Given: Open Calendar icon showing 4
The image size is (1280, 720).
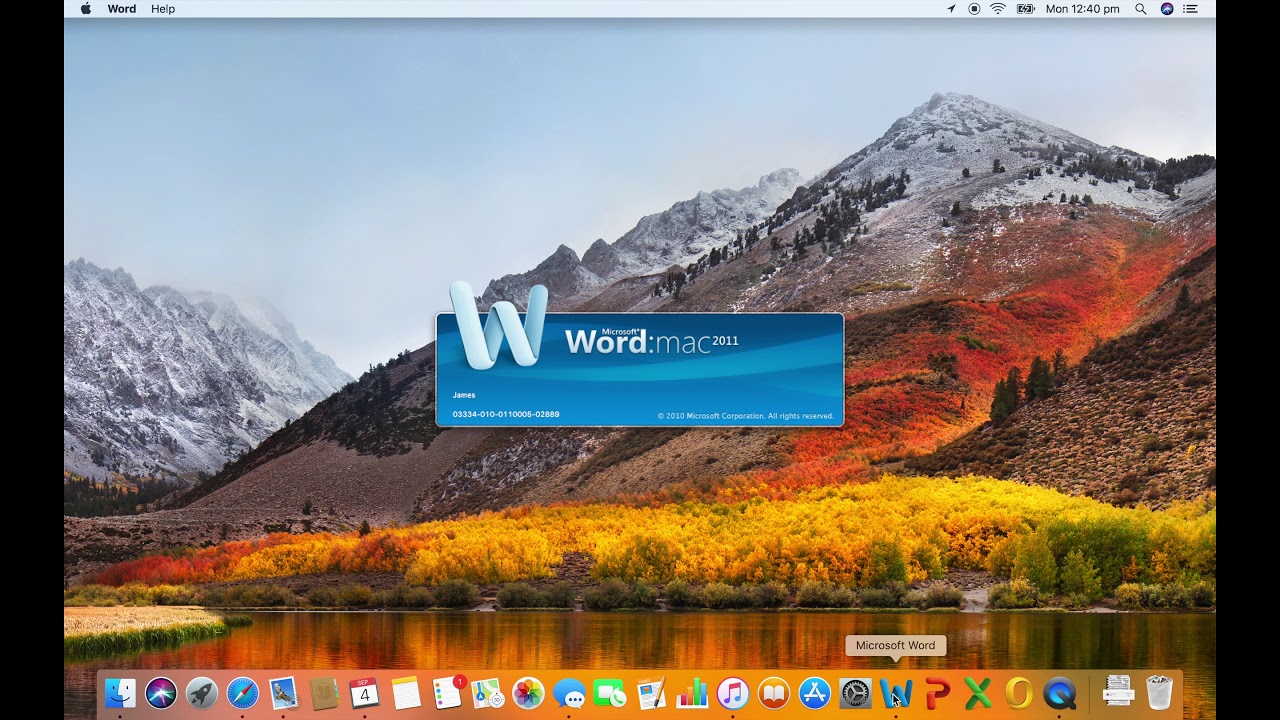Looking at the screenshot, I should coord(365,692).
